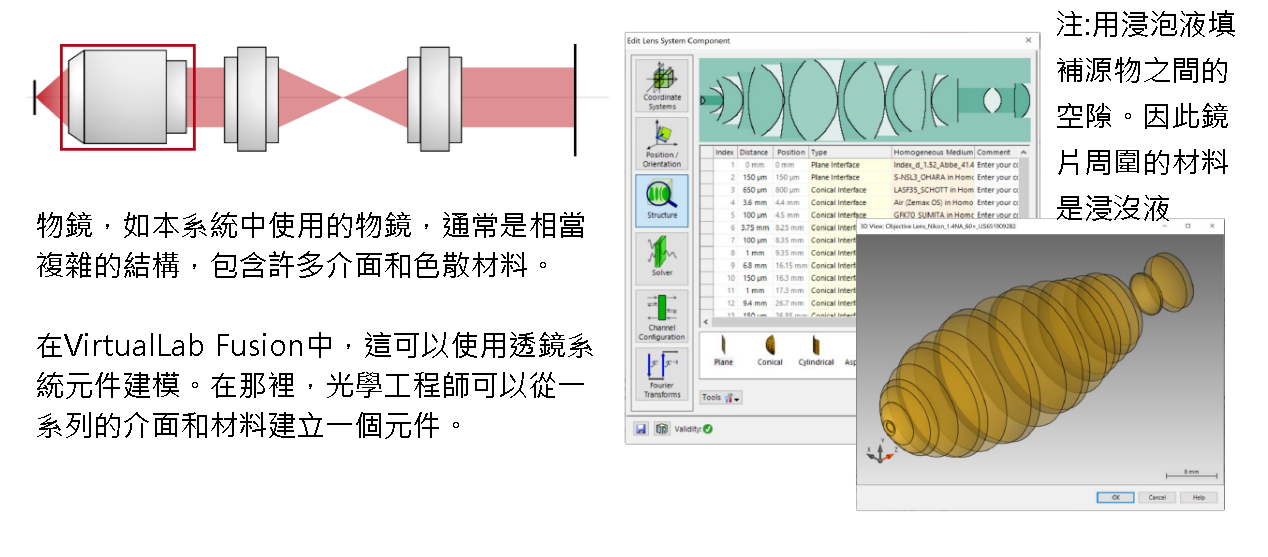This screenshot has height=557, width=1268.
Task: Select the 'S-NSL3_OHARA' medium cell
Action: [932, 177]
